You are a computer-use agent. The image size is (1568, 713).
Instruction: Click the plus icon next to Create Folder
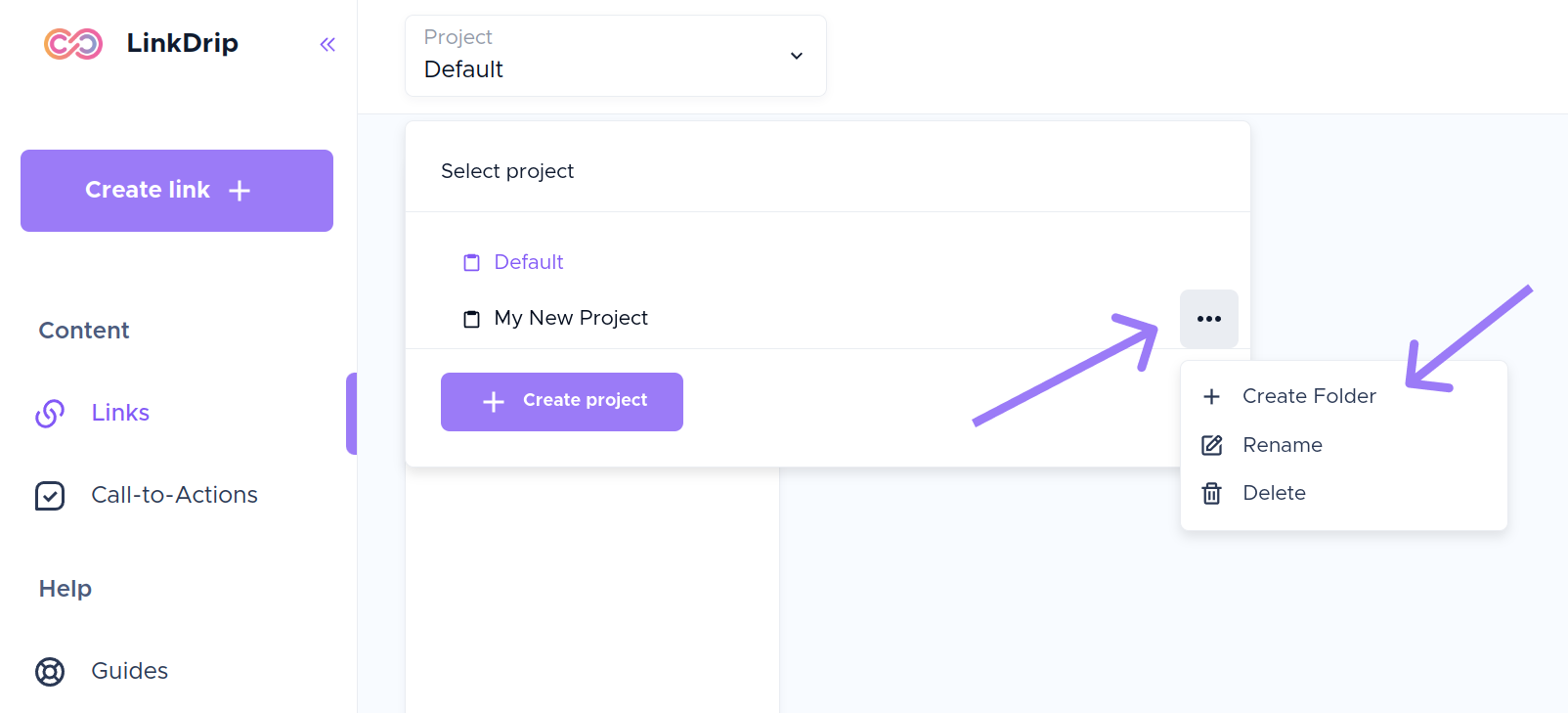click(x=1211, y=396)
